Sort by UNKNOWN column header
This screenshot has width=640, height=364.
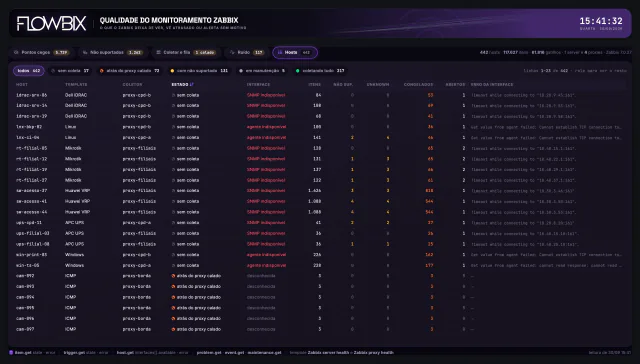pos(378,84)
